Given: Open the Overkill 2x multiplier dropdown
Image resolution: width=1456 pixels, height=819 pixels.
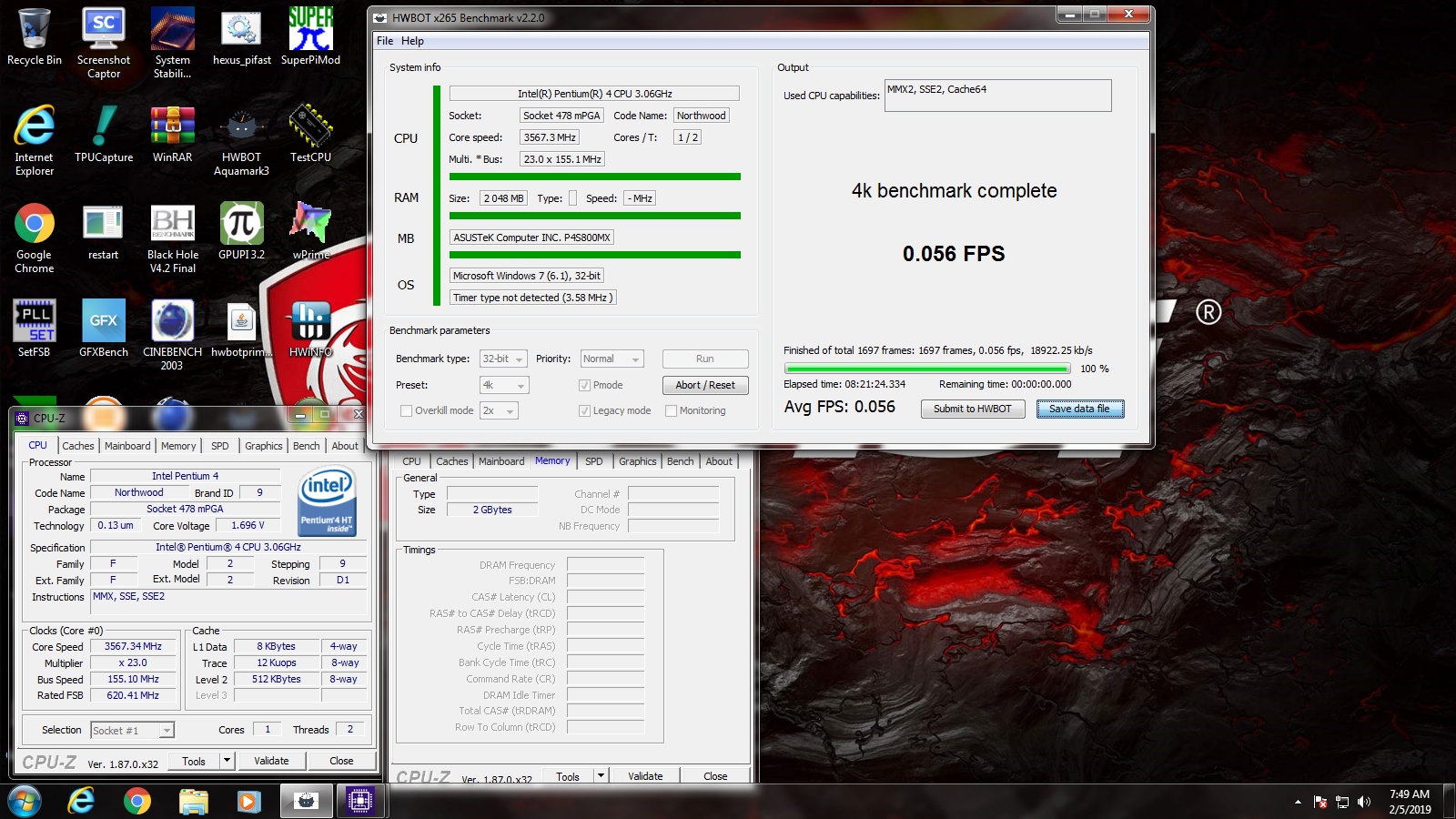Looking at the screenshot, I should 499,410.
